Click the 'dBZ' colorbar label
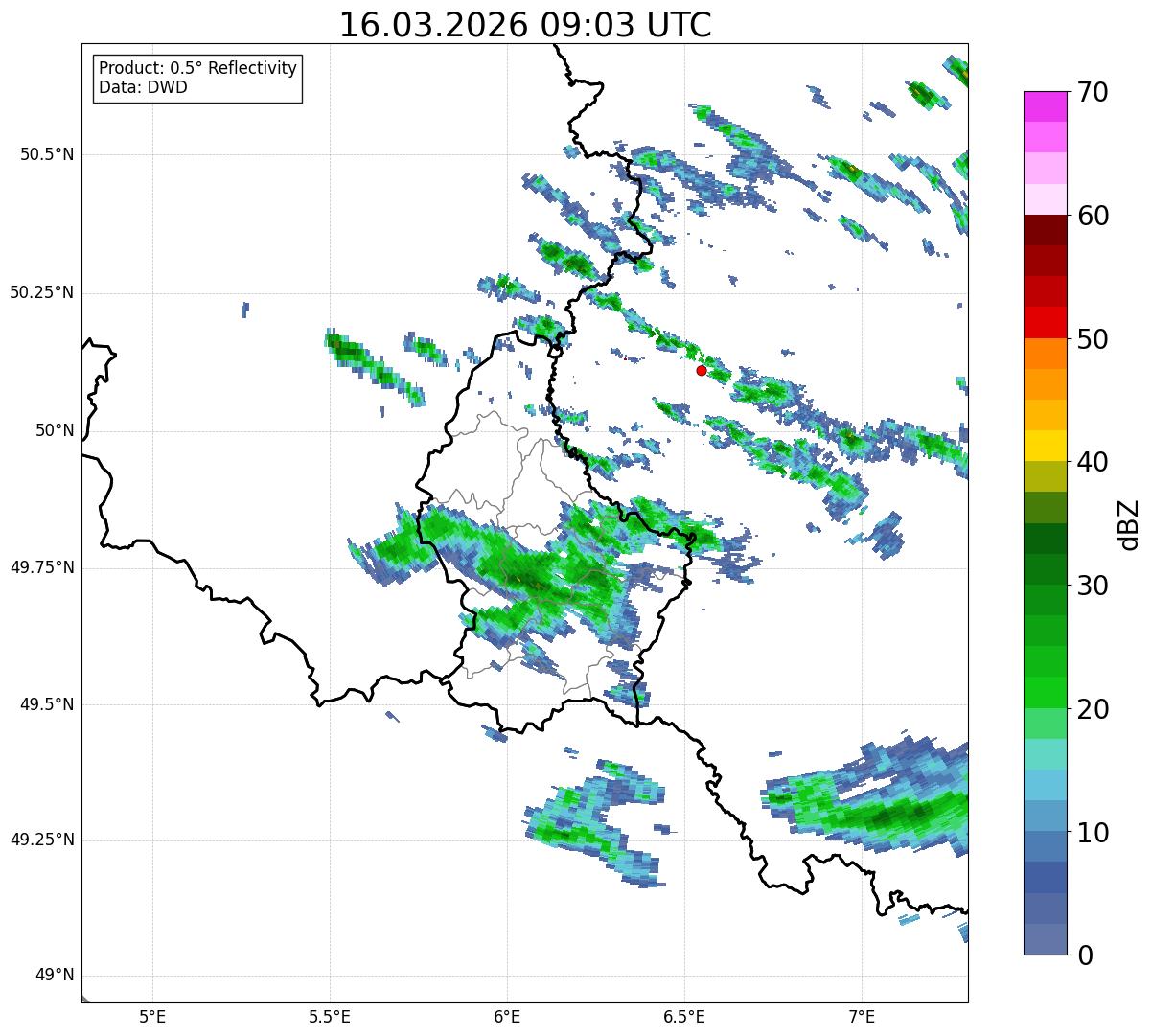Image resolution: width=1152 pixels, height=1036 pixels. (x=1129, y=523)
